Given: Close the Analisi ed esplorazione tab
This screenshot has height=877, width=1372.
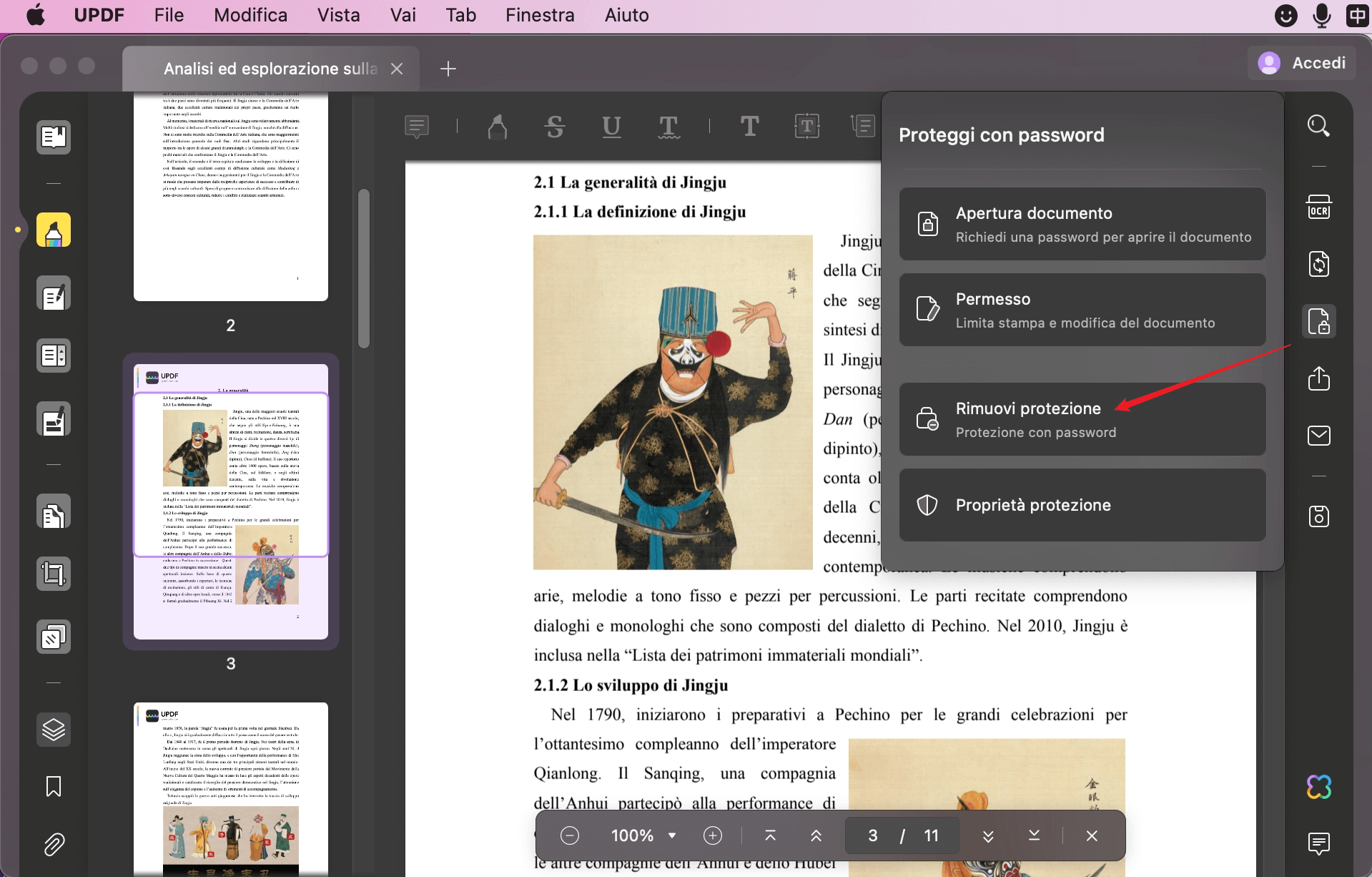Looking at the screenshot, I should pyautogui.click(x=397, y=69).
